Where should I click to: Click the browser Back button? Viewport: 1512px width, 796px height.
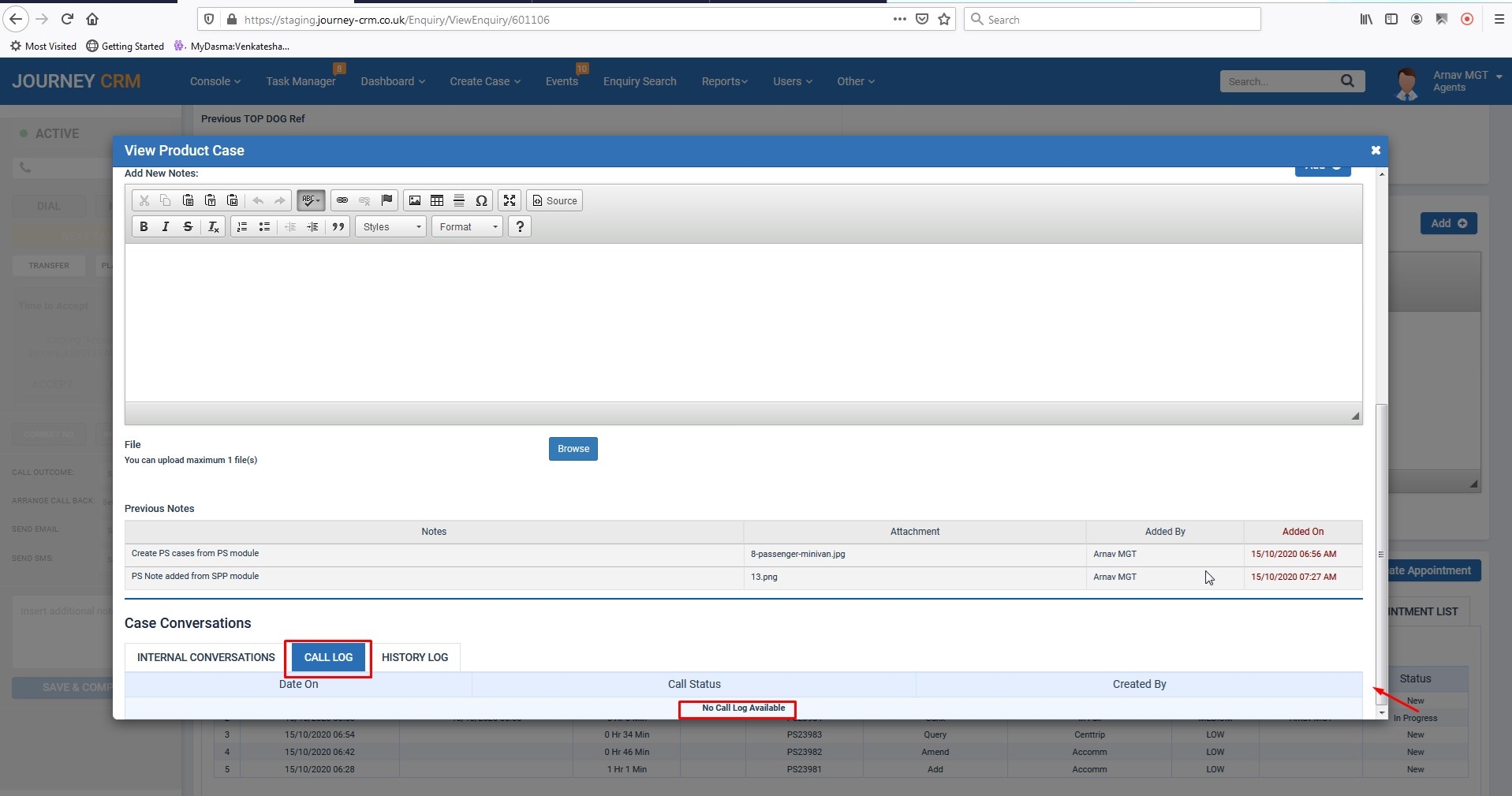[16, 19]
